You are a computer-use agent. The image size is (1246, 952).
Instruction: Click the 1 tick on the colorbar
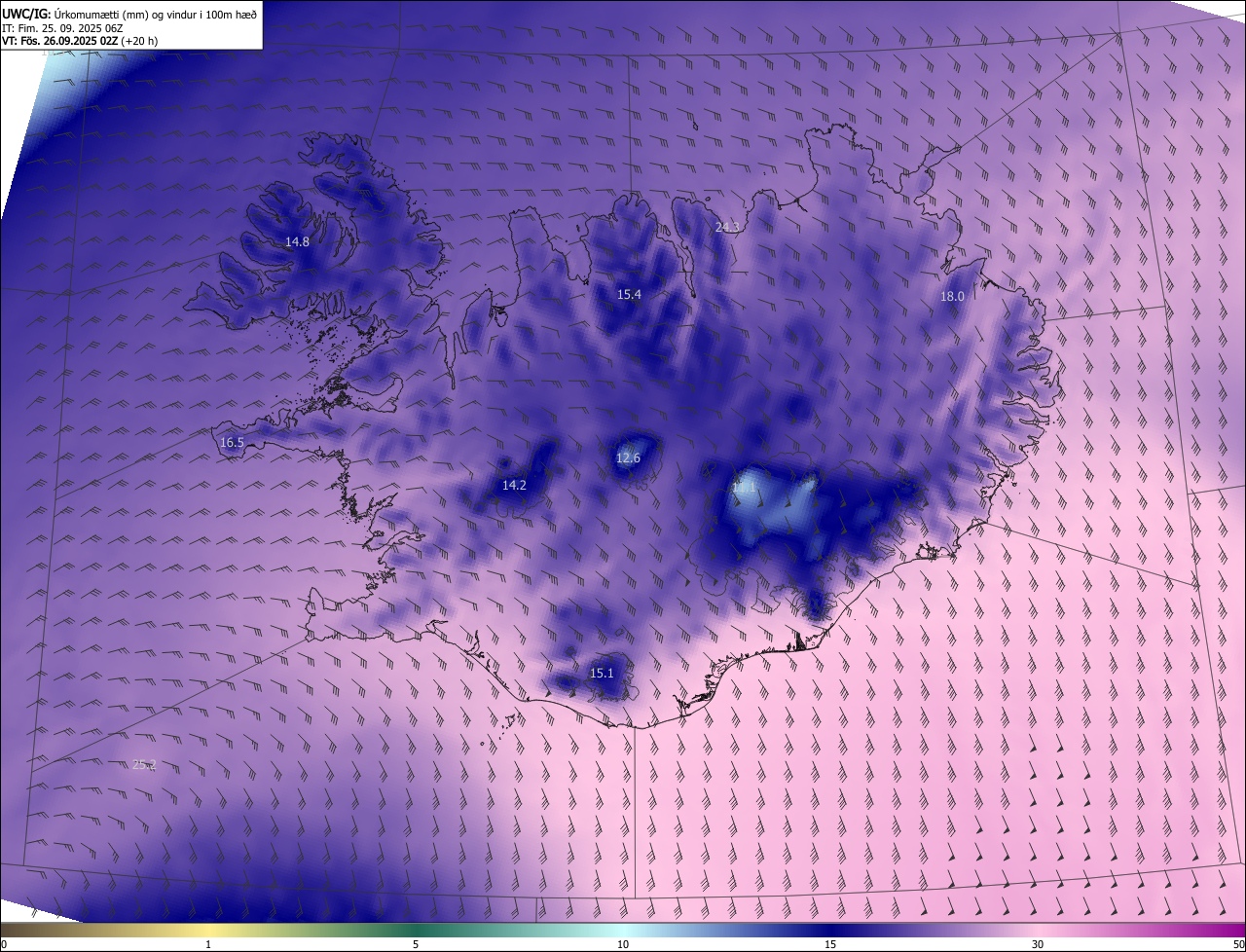pos(208,944)
